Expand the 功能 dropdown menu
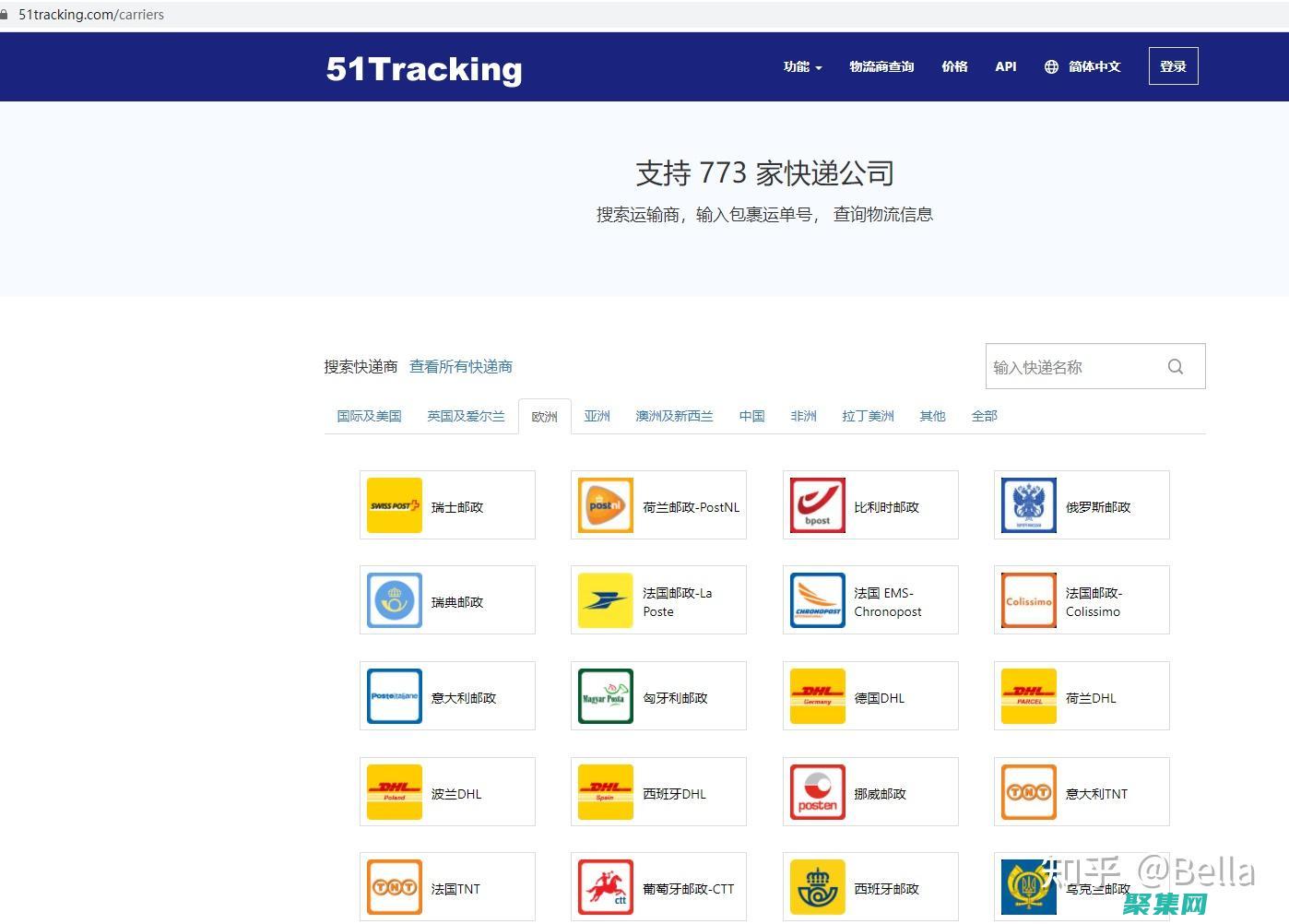Viewport: 1289px width, 924px height. point(801,66)
